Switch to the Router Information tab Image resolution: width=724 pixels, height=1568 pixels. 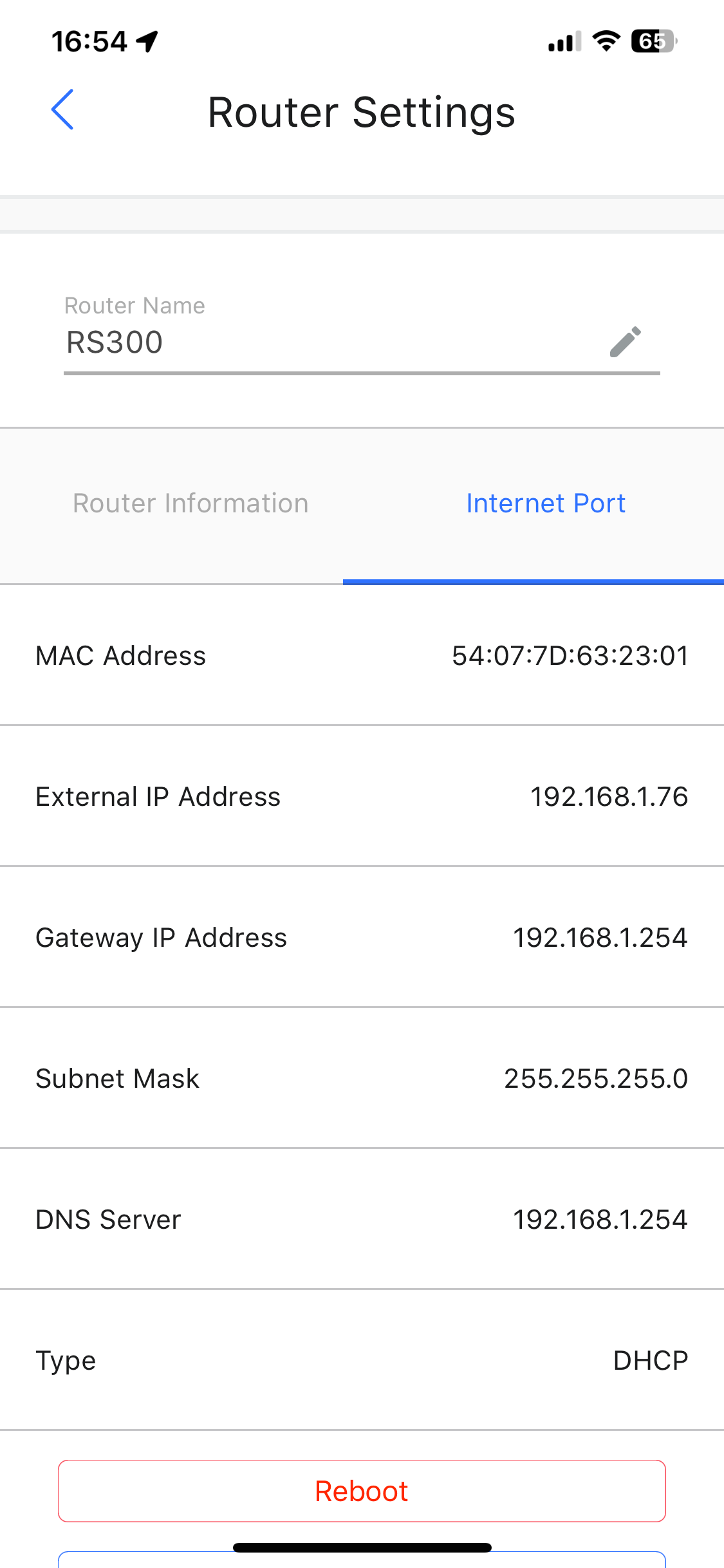(190, 503)
